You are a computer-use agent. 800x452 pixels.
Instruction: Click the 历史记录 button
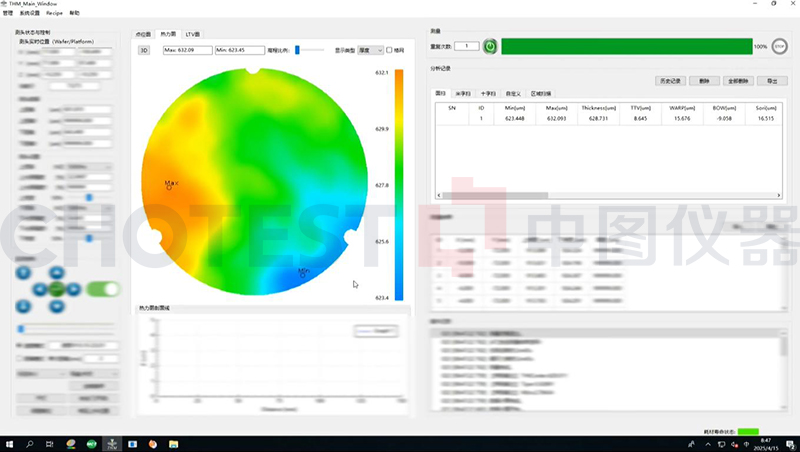point(670,81)
